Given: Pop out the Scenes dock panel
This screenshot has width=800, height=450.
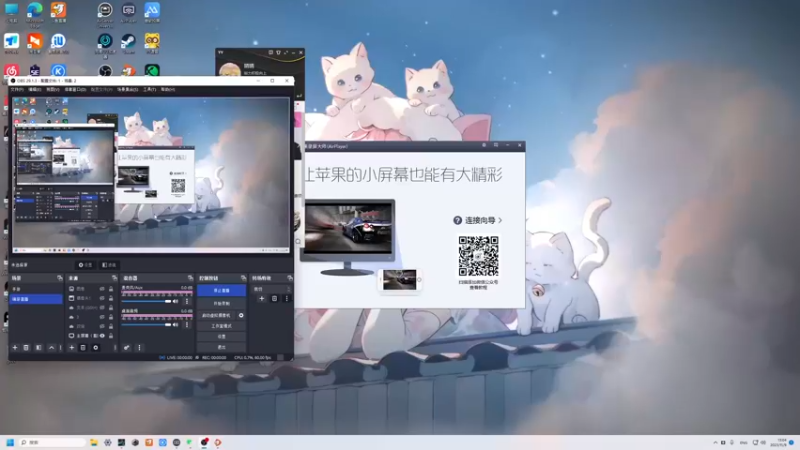Looking at the screenshot, I should [60, 278].
